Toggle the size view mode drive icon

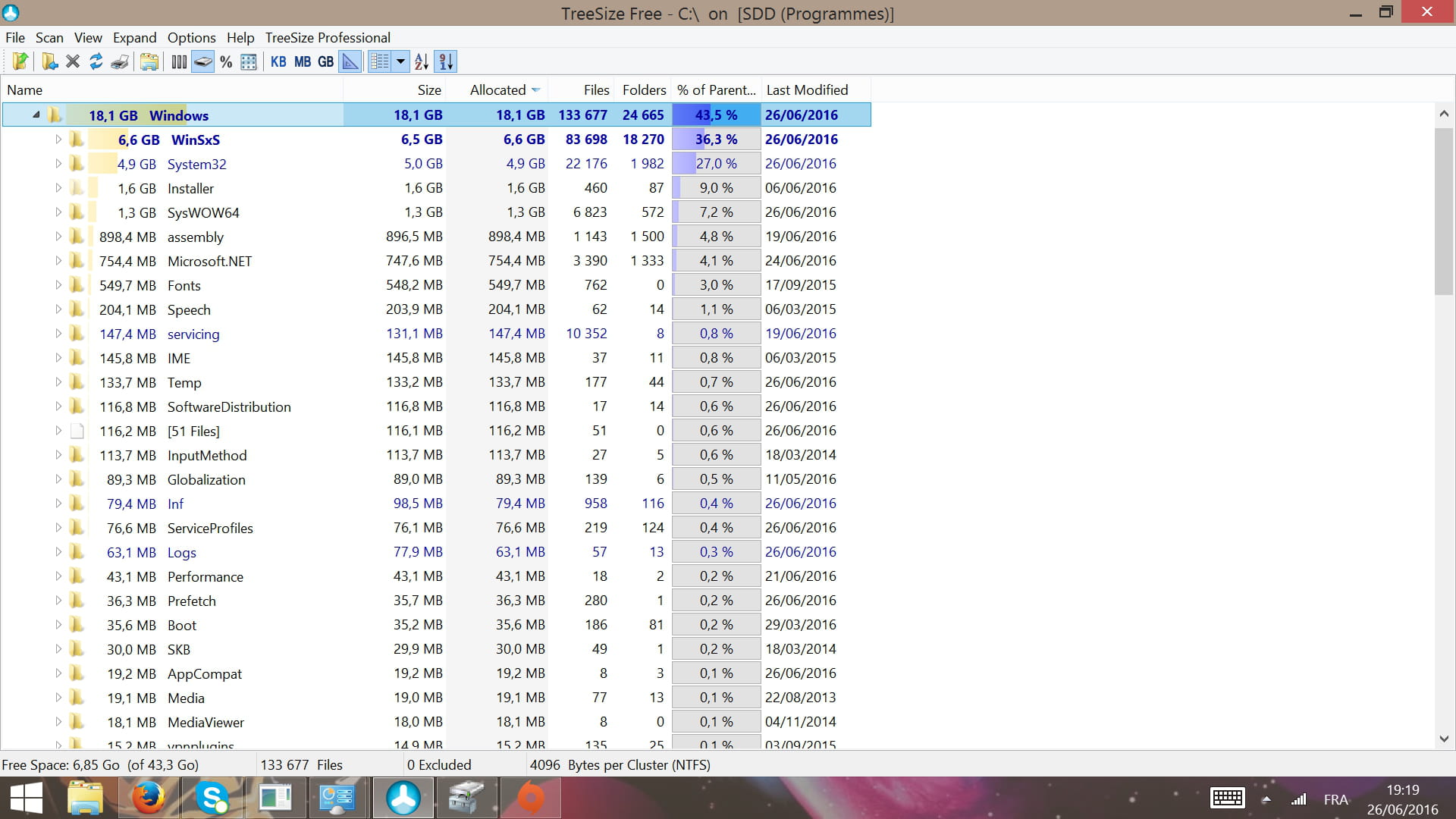coord(202,61)
